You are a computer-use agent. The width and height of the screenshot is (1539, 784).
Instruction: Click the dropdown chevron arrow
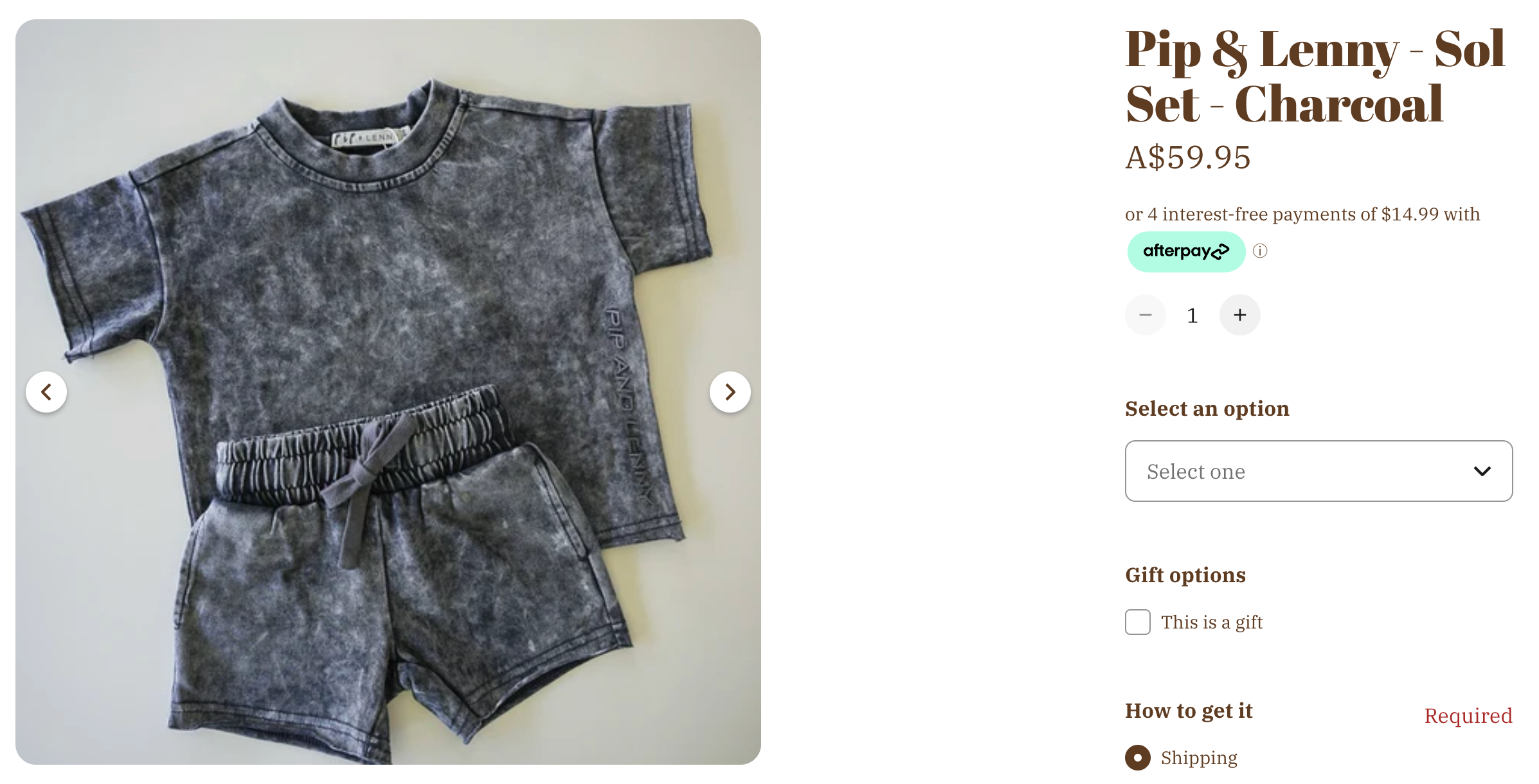[1482, 471]
